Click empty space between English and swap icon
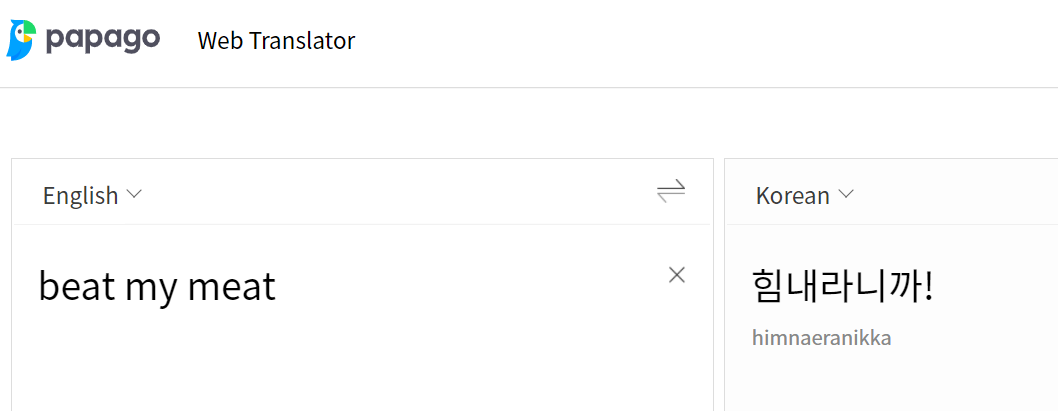 tap(400, 193)
